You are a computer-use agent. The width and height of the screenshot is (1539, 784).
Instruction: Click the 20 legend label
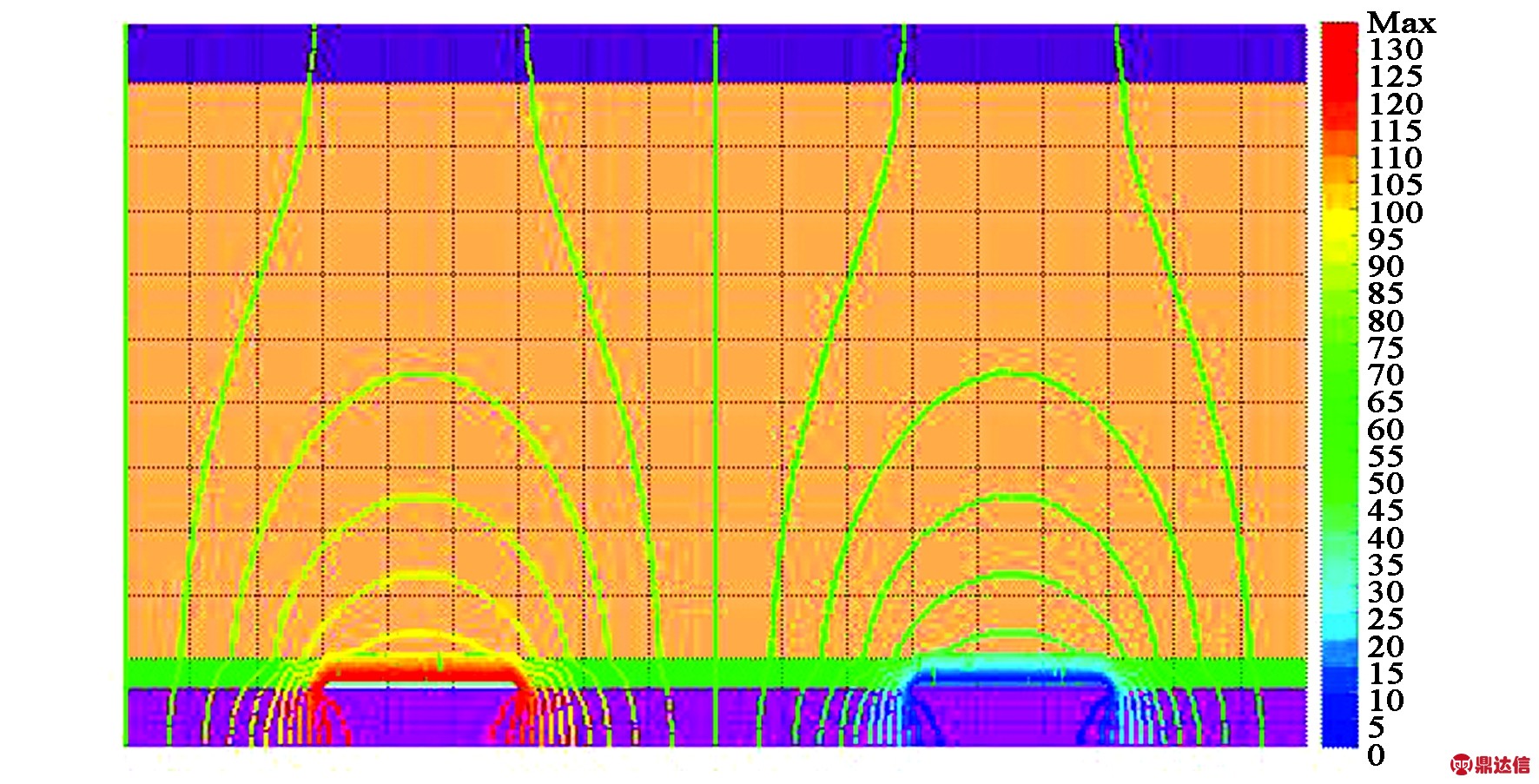[1385, 647]
